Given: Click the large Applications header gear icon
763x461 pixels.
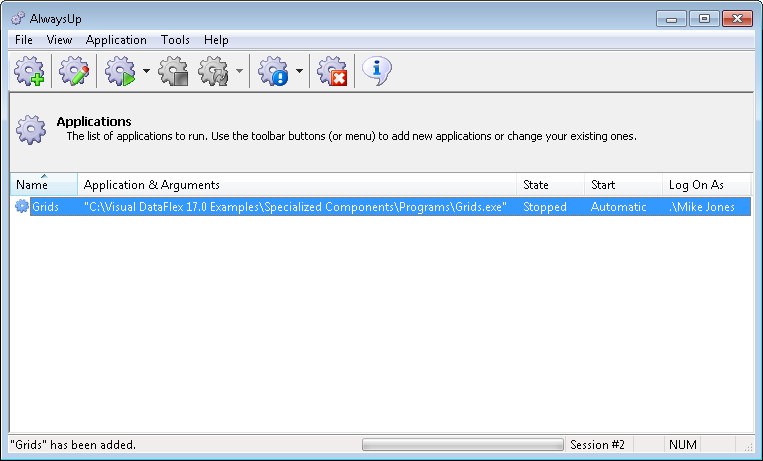Looking at the screenshot, I should [31, 129].
